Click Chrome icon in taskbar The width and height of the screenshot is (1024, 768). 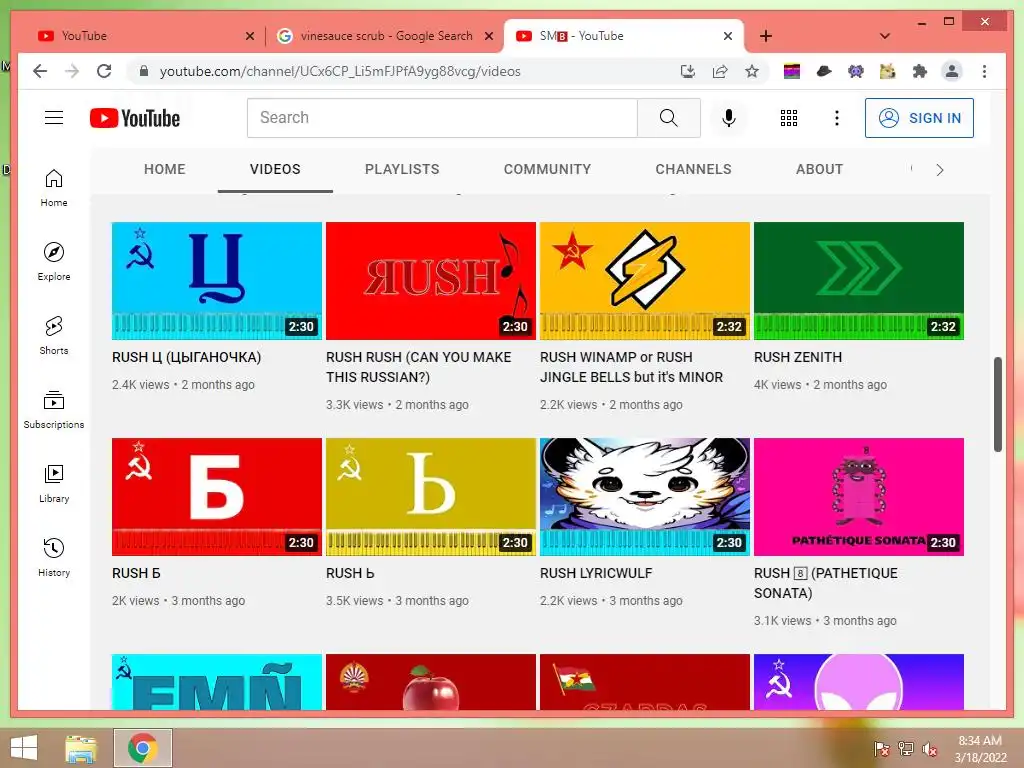pyautogui.click(x=143, y=748)
